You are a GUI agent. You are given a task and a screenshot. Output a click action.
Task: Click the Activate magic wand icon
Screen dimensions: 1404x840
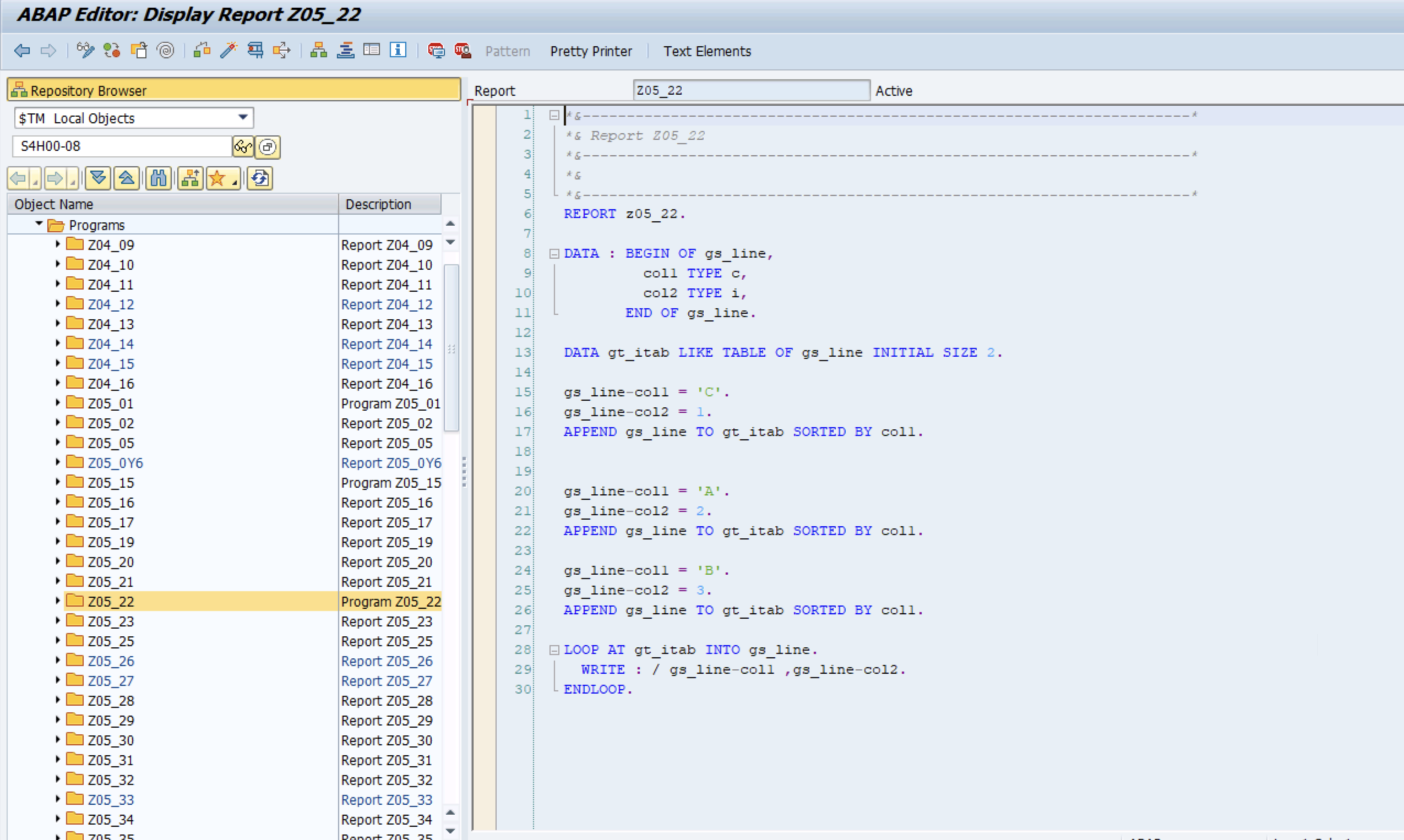click(228, 51)
